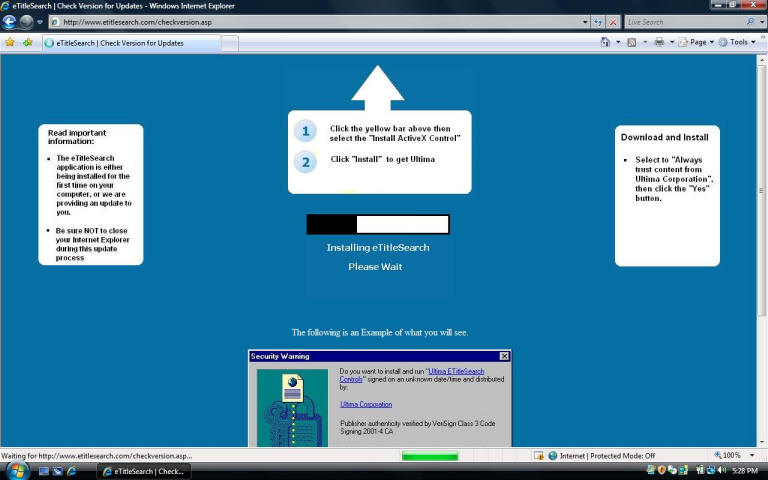The height and width of the screenshot is (480, 768).
Task: Click inside the Live Search box
Action: coord(685,22)
